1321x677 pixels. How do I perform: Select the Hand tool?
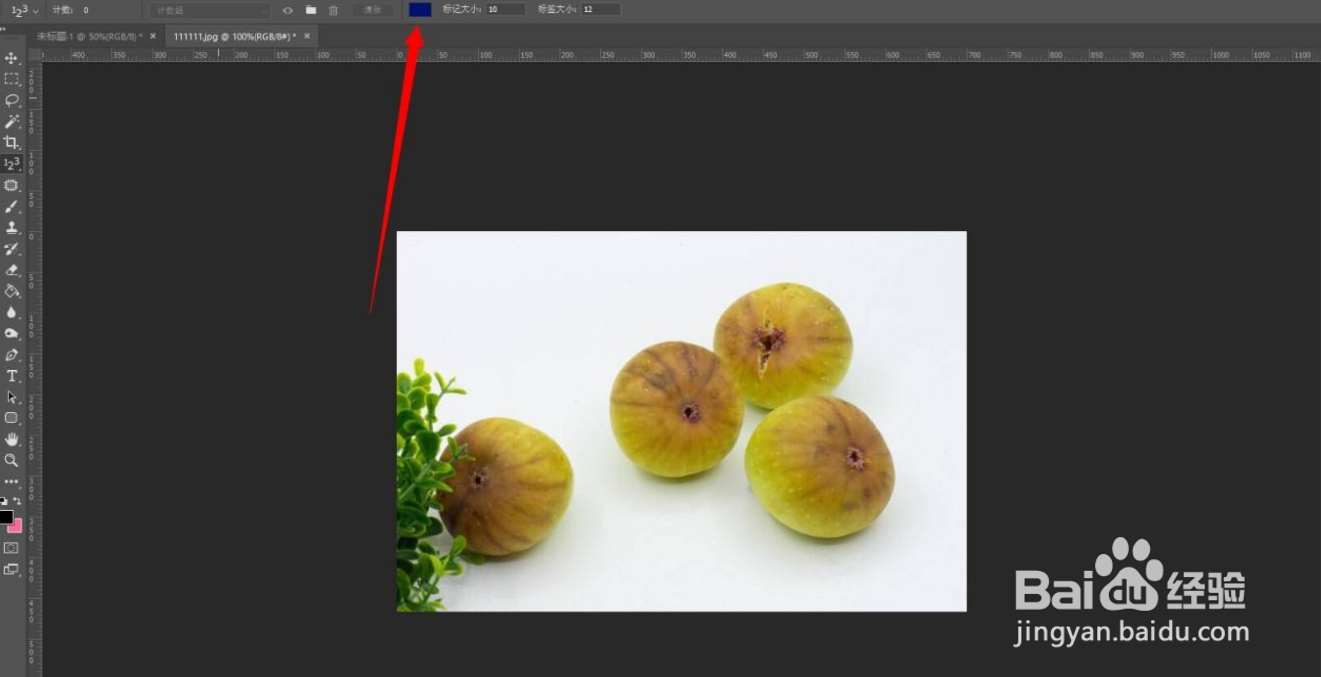pyautogui.click(x=12, y=439)
